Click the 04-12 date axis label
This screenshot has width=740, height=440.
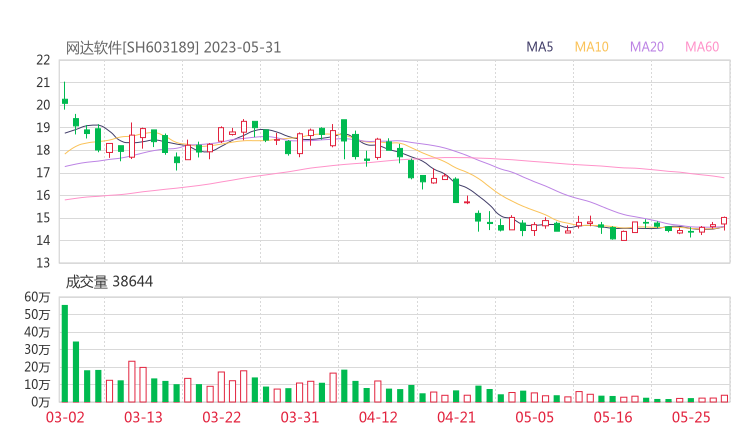[378, 417]
